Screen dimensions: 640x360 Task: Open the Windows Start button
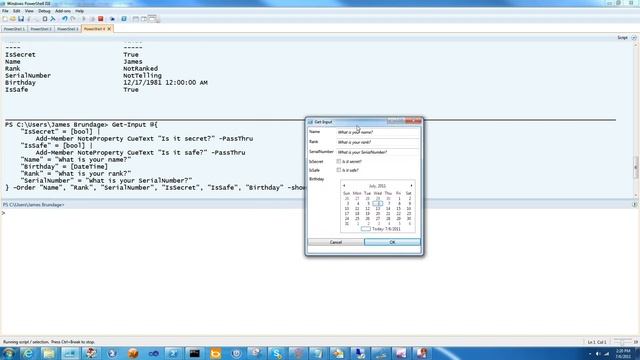coord(8,353)
